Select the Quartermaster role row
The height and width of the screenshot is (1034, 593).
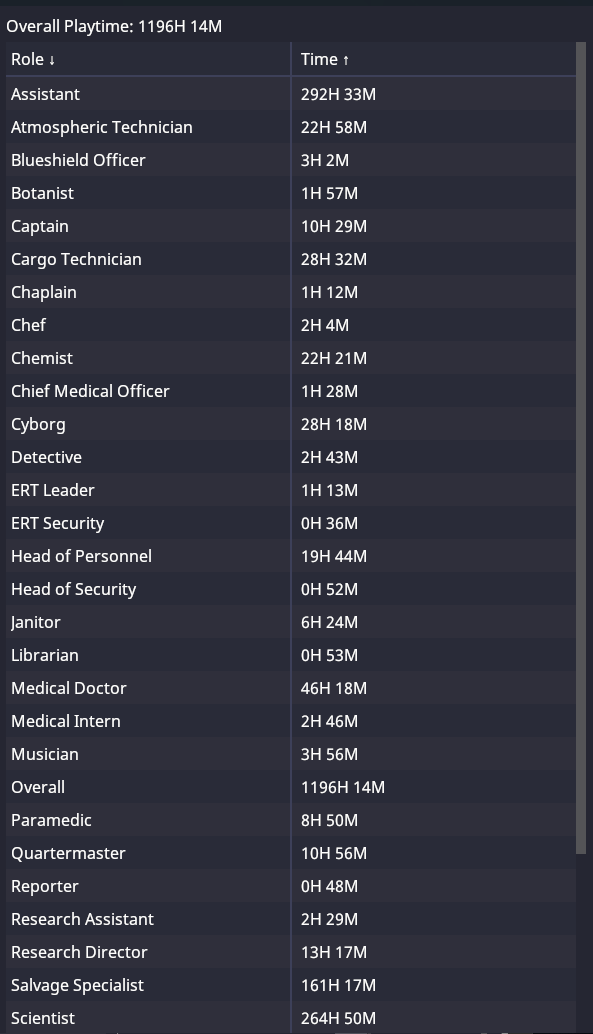291,853
